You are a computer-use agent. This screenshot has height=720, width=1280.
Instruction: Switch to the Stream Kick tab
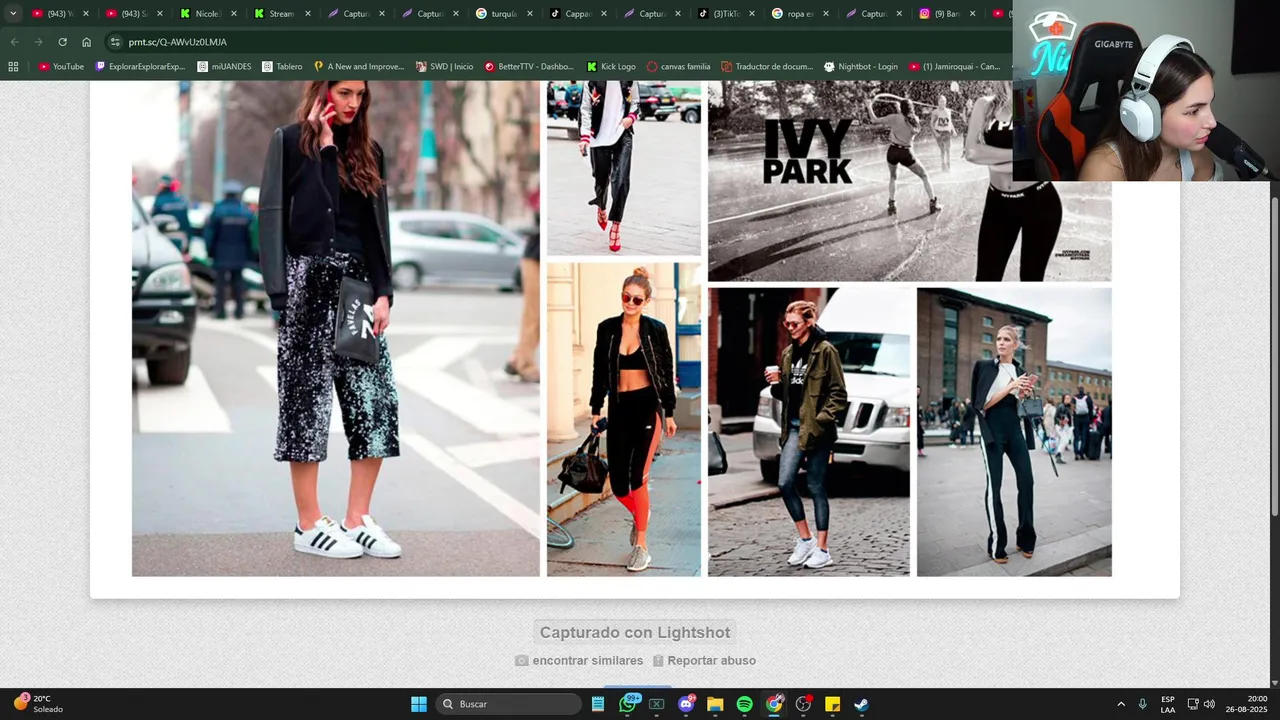(x=282, y=14)
